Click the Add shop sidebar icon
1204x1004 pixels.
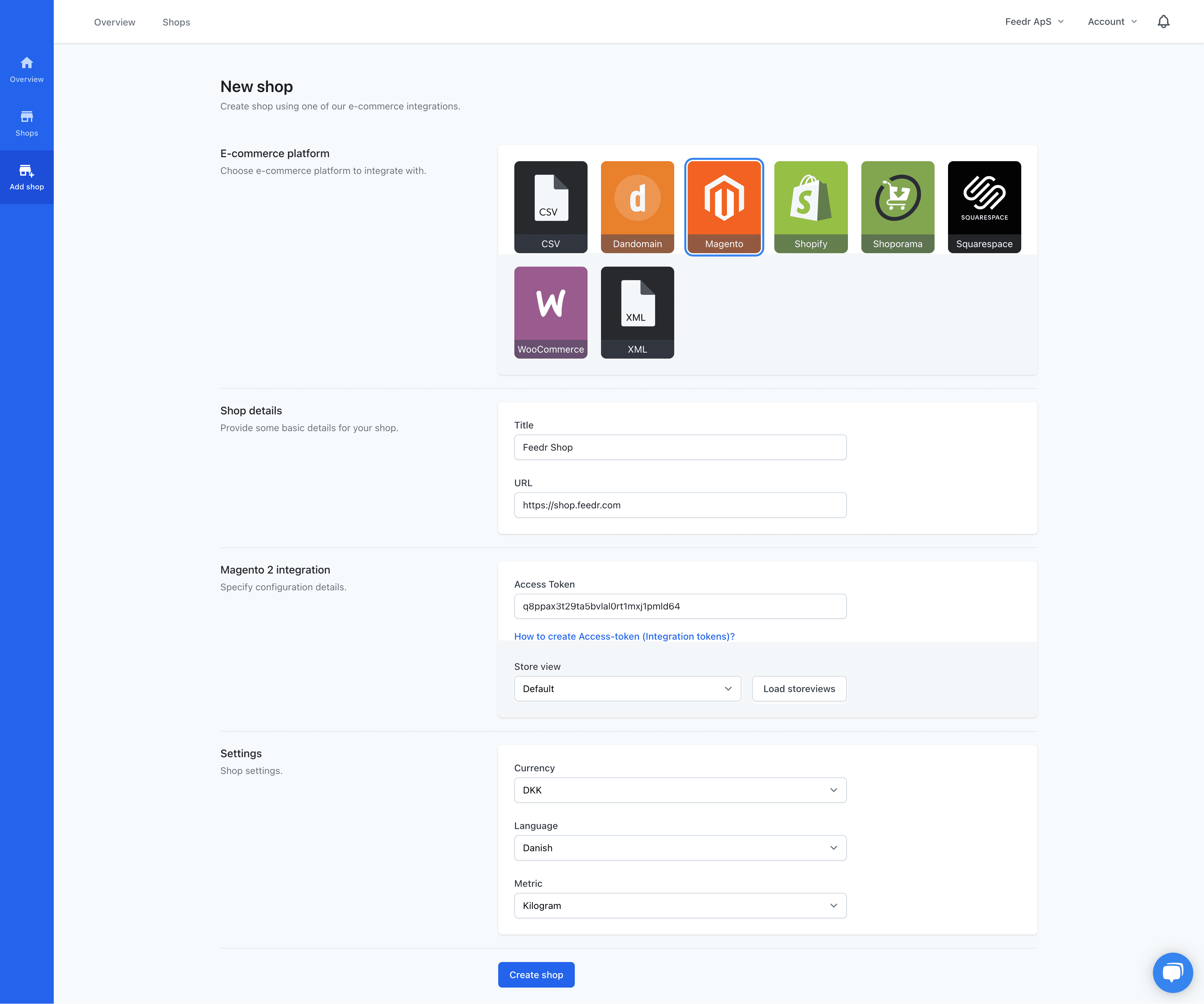[x=27, y=177]
